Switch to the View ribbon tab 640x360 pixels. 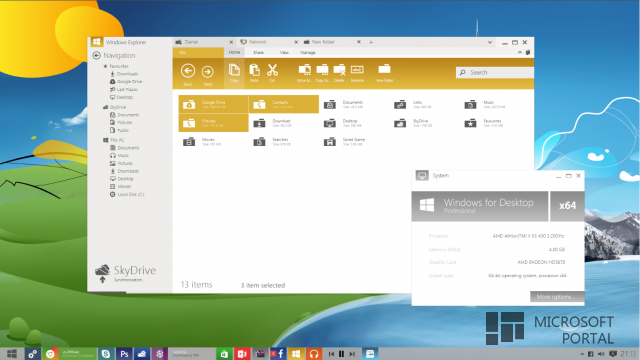point(284,53)
